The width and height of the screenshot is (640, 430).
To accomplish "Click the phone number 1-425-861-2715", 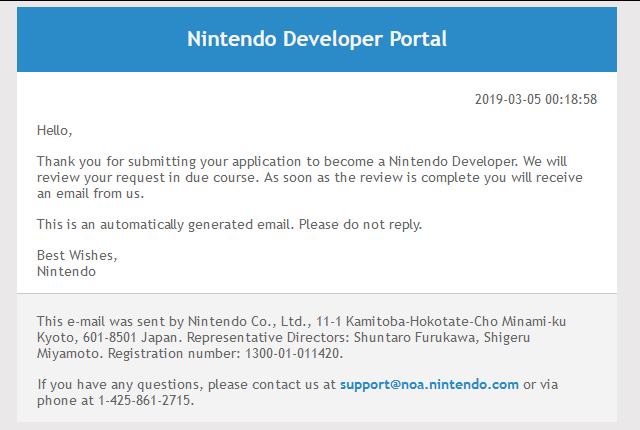I will 146,400.
